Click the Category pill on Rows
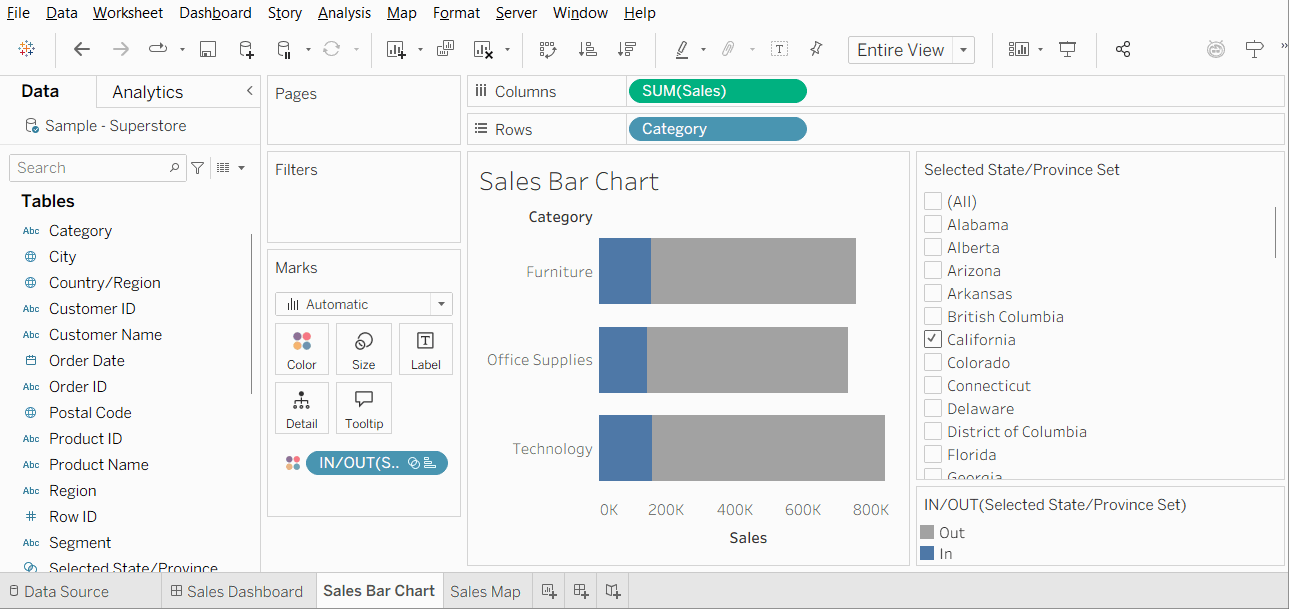The height and width of the screenshot is (609, 1289). tap(717, 129)
